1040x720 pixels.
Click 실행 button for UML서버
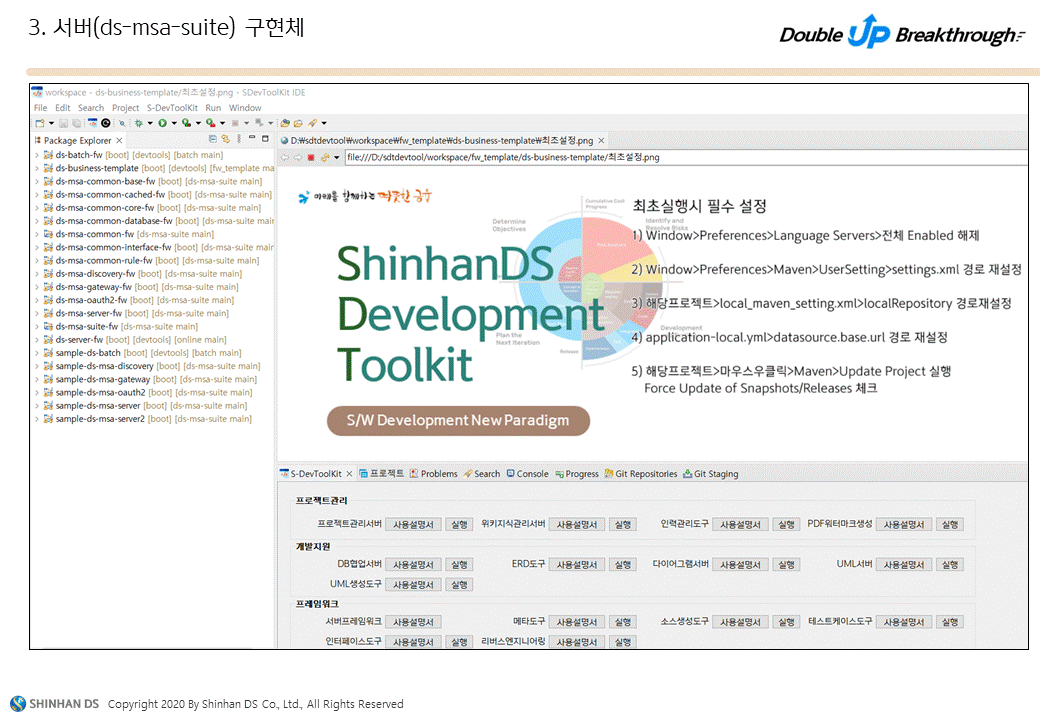click(950, 565)
